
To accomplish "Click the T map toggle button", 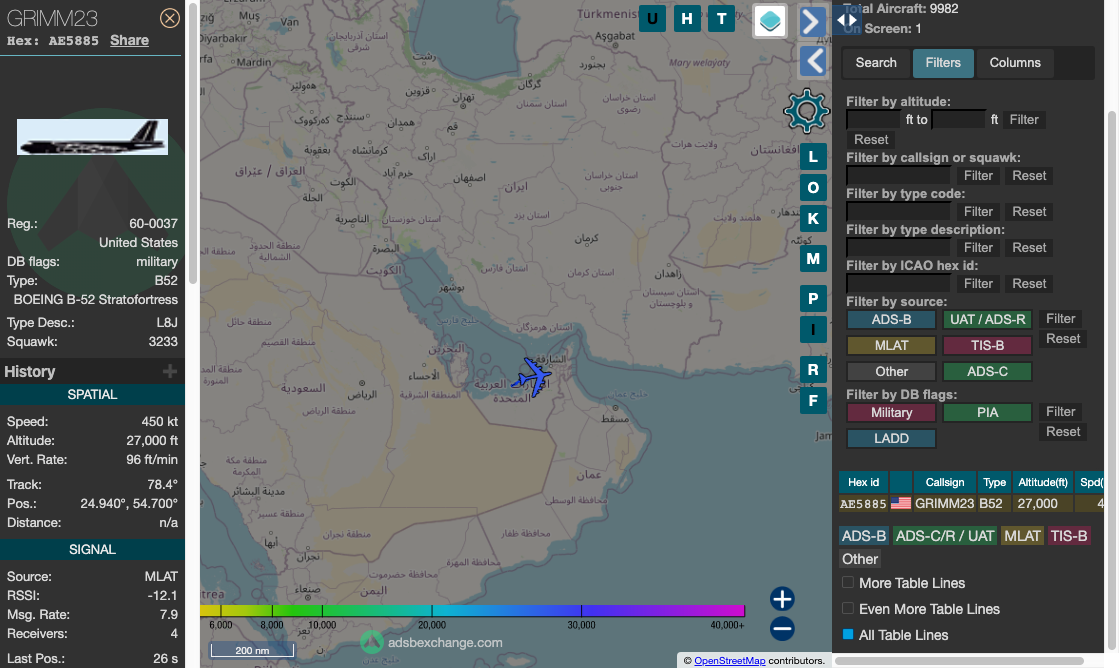I will click(x=721, y=19).
